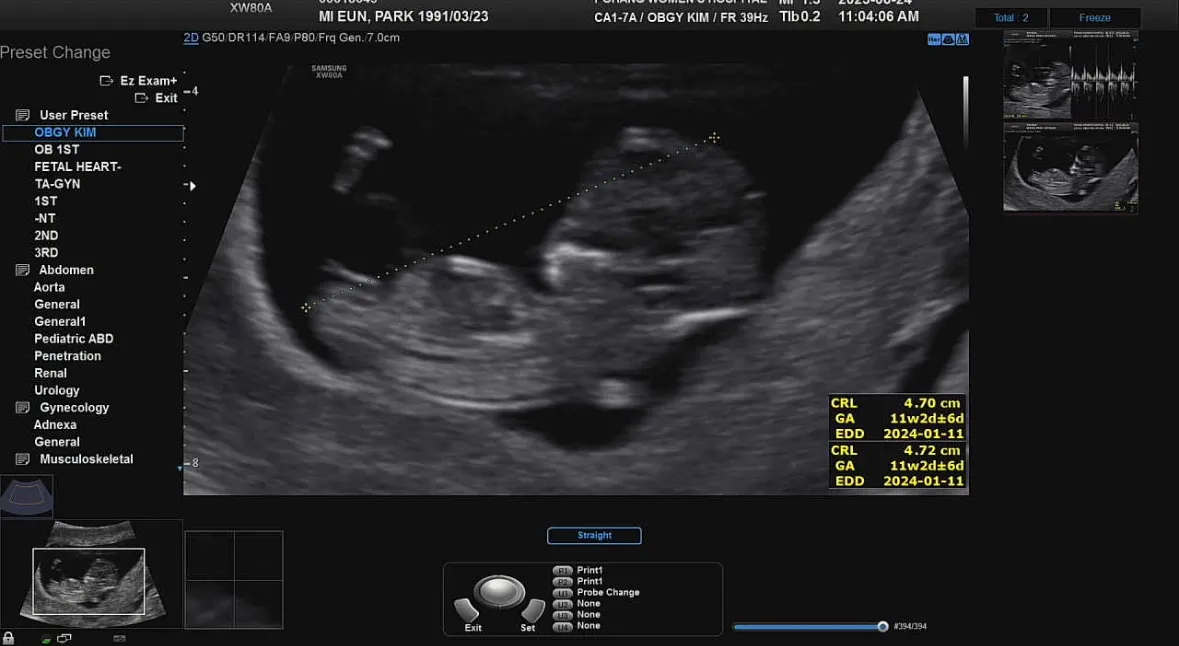
Task: Click the convex probe icon
Action: [x=26, y=496]
